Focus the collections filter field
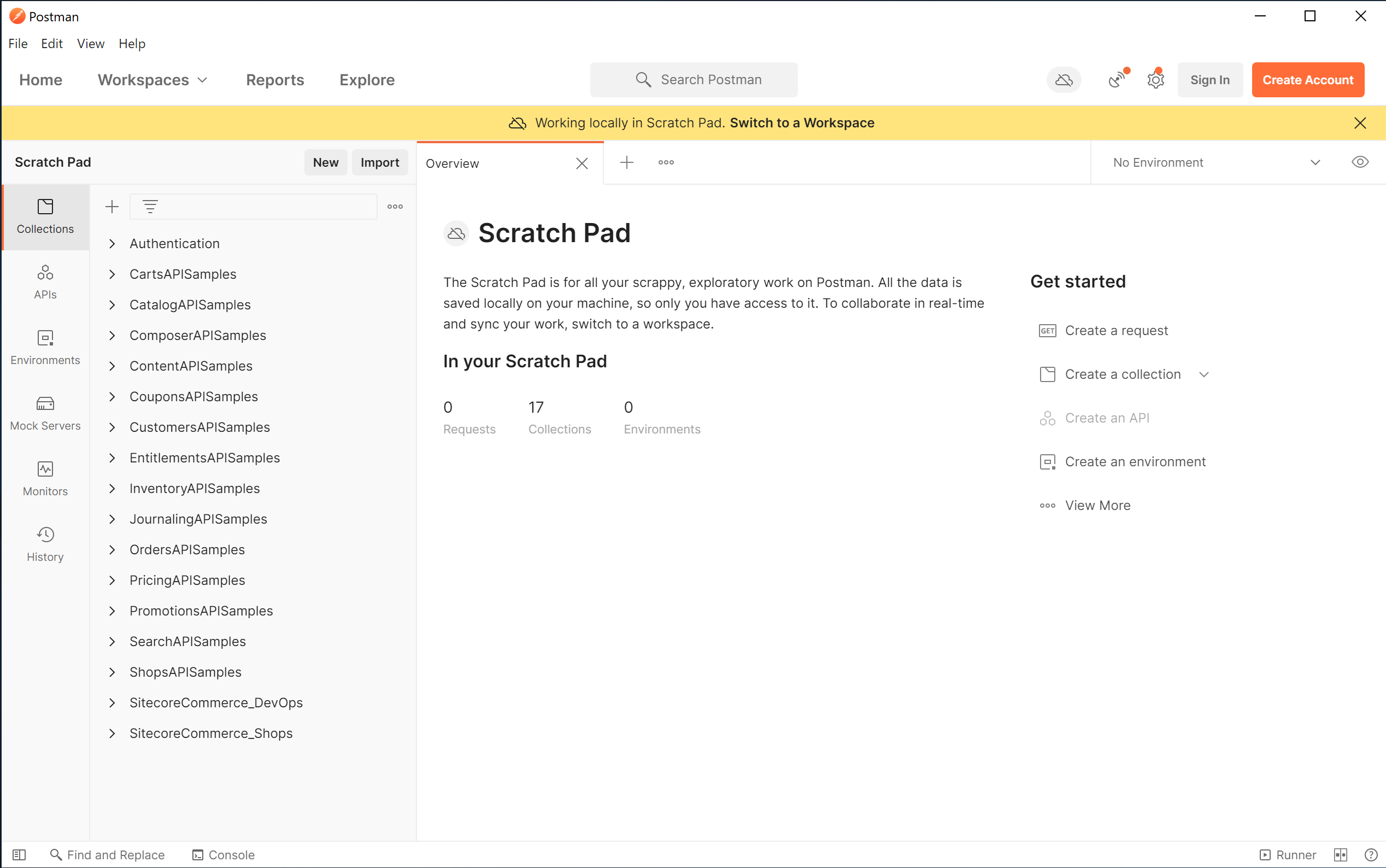The height and width of the screenshot is (868, 1386). 253,207
